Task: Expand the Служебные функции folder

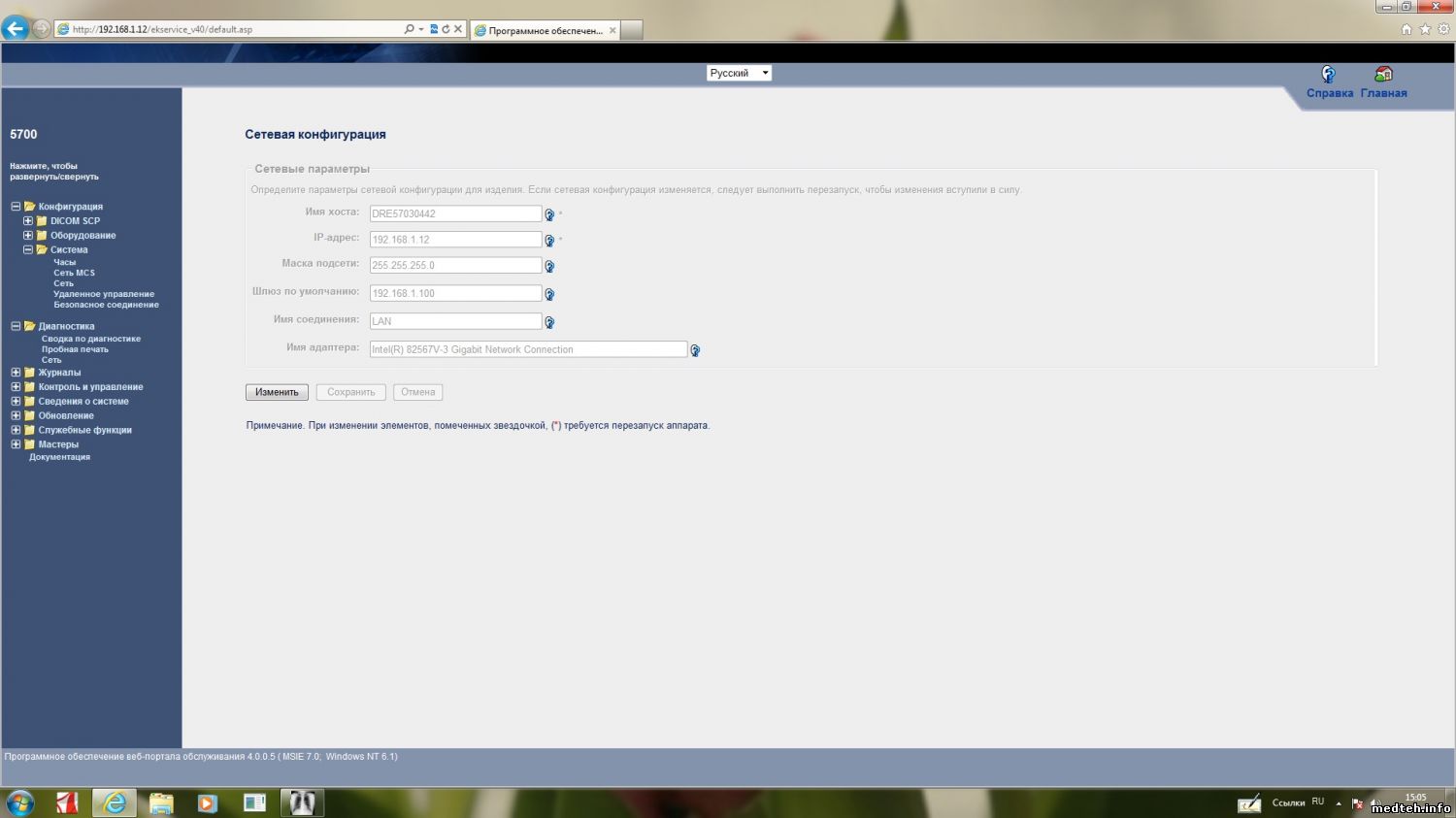Action: tap(16, 430)
